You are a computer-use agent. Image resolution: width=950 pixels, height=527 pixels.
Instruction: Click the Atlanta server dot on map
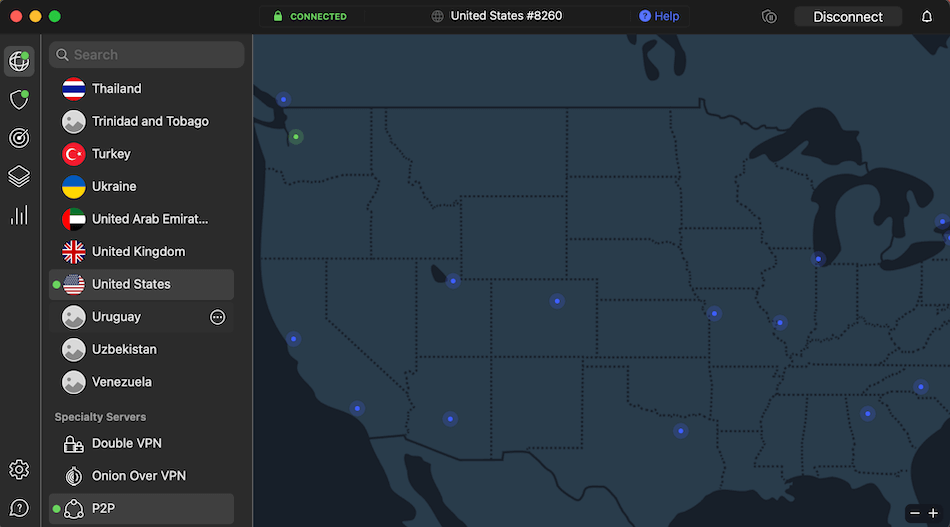click(x=868, y=414)
